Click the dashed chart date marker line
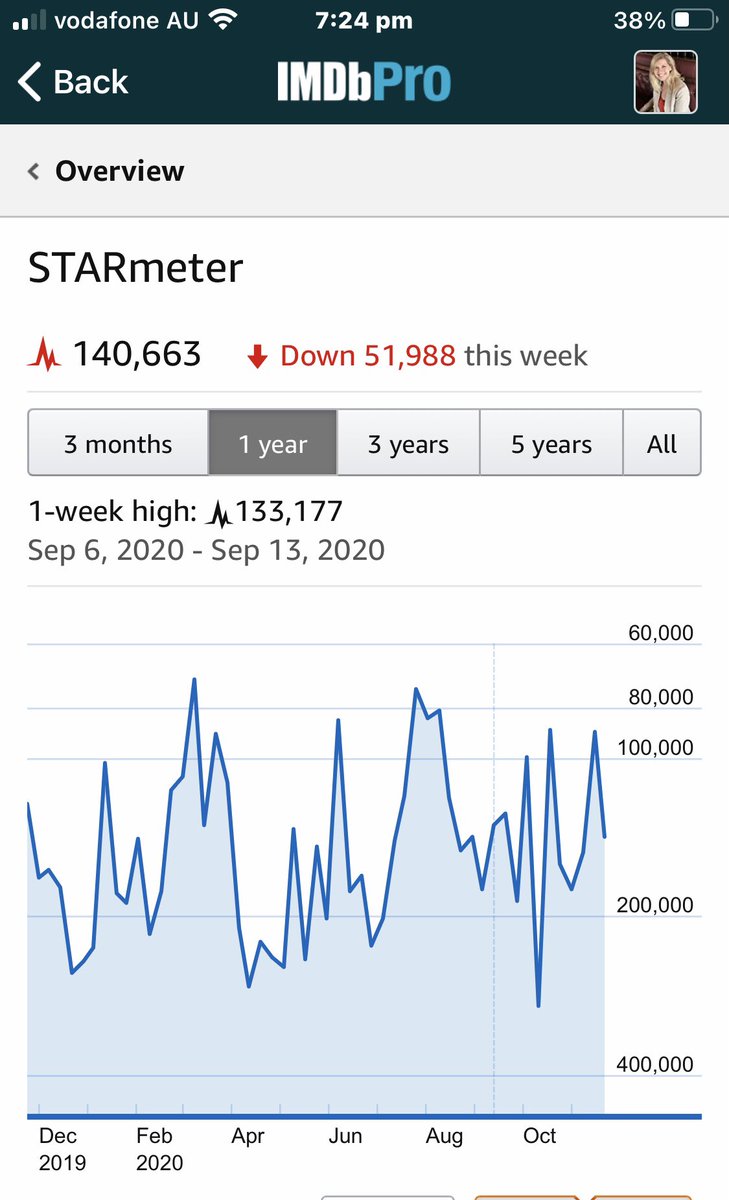This screenshot has height=1200, width=729. coord(494,878)
